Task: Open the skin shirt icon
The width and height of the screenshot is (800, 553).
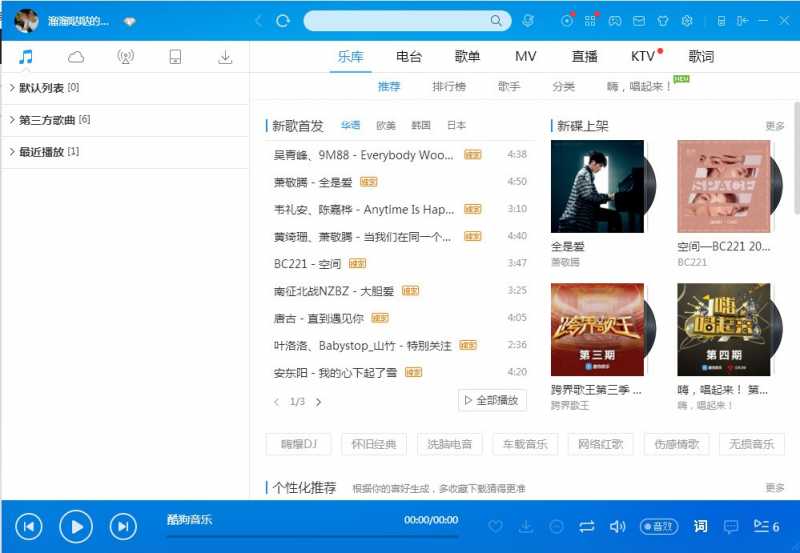Action: (663, 21)
